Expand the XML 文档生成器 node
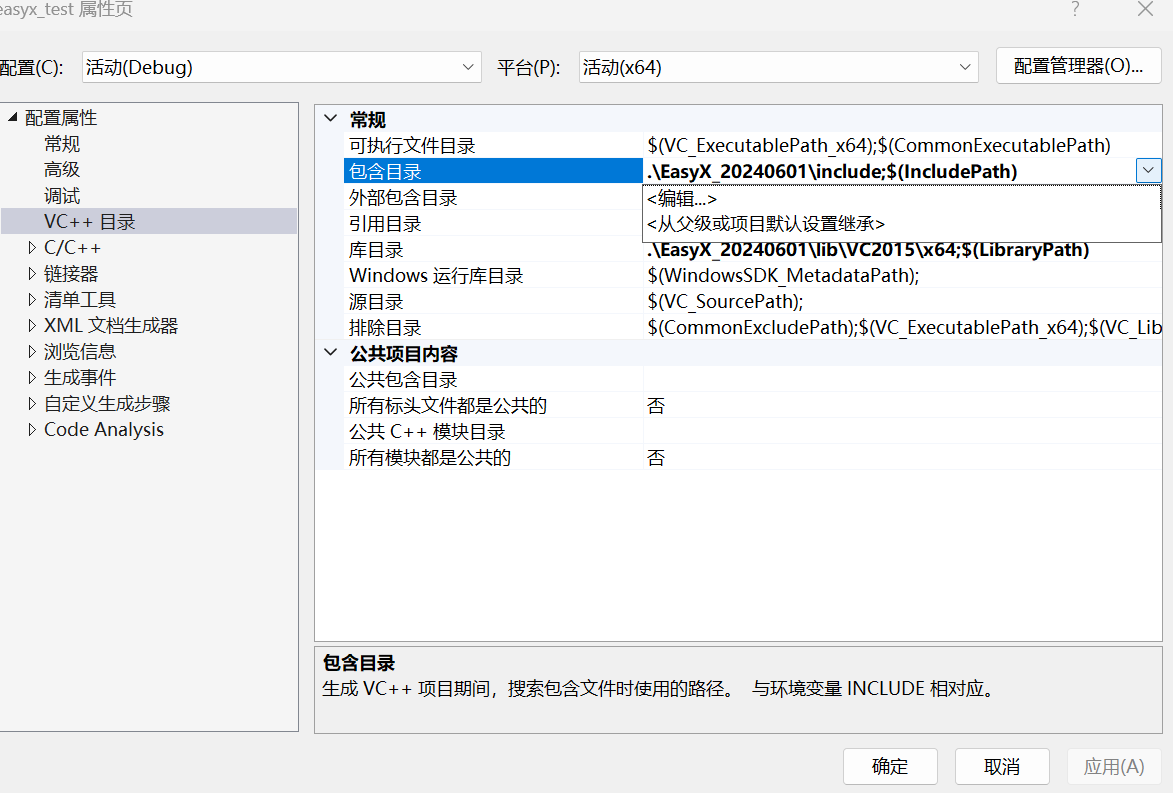The height and width of the screenshot is (793, 1173). 32,325
